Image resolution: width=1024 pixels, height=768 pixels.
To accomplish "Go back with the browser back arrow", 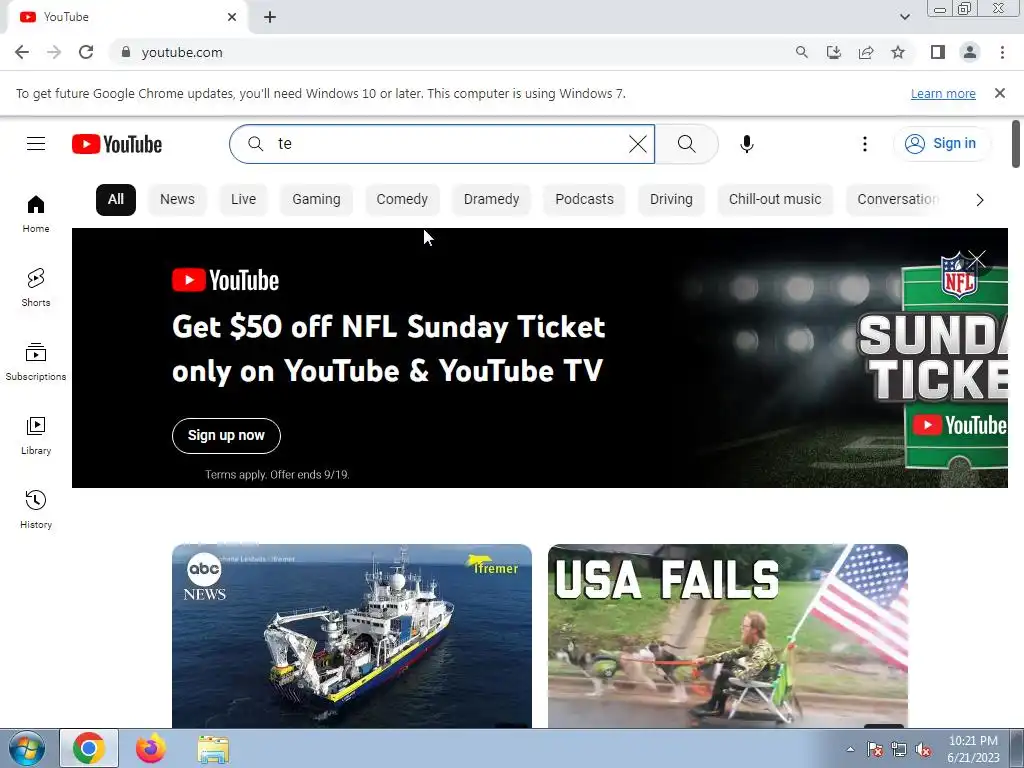I will 22,52.
